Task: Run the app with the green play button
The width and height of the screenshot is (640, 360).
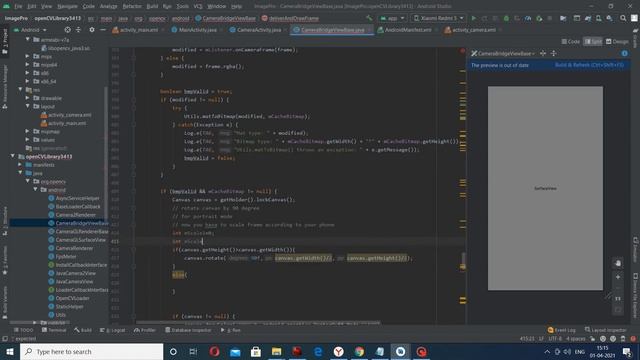Action: 473,18
